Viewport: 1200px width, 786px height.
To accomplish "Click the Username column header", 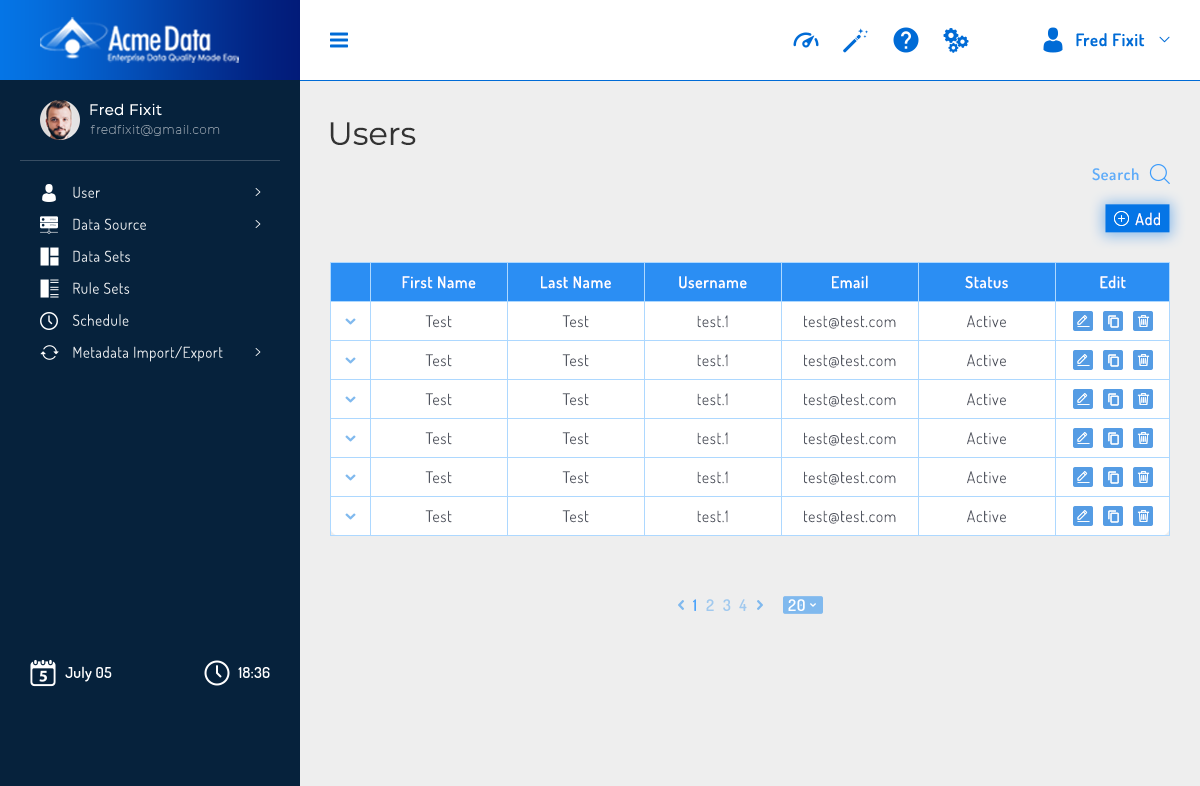I will 713,282.
